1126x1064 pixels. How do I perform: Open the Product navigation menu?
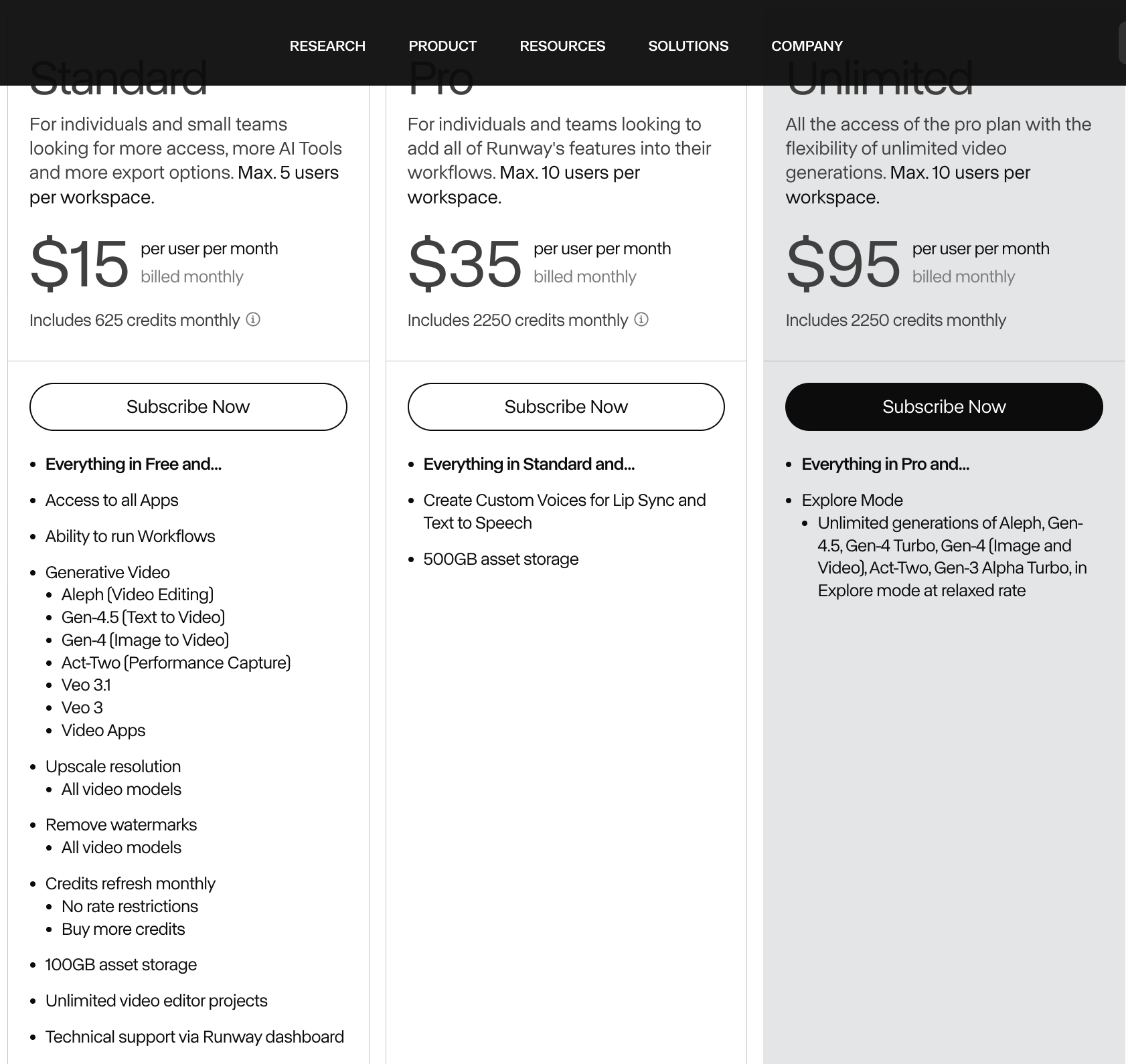tap(443, 46)
